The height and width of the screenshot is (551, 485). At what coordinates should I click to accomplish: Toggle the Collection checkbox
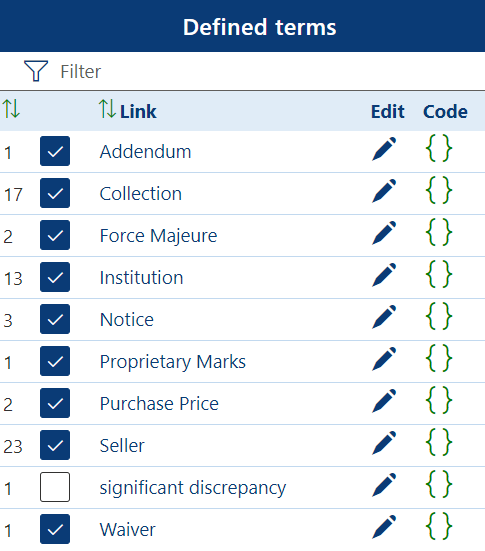tap(55, 193)
